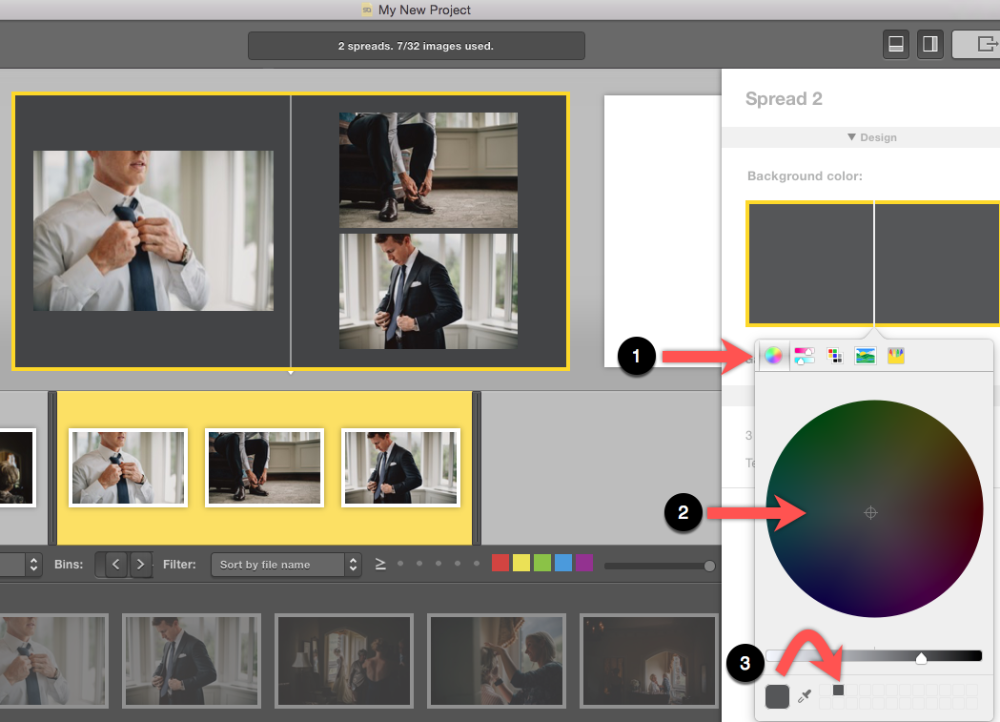Screen dimensions: 1000x722
Task: Select right page of background color preview
Action: 937,263
